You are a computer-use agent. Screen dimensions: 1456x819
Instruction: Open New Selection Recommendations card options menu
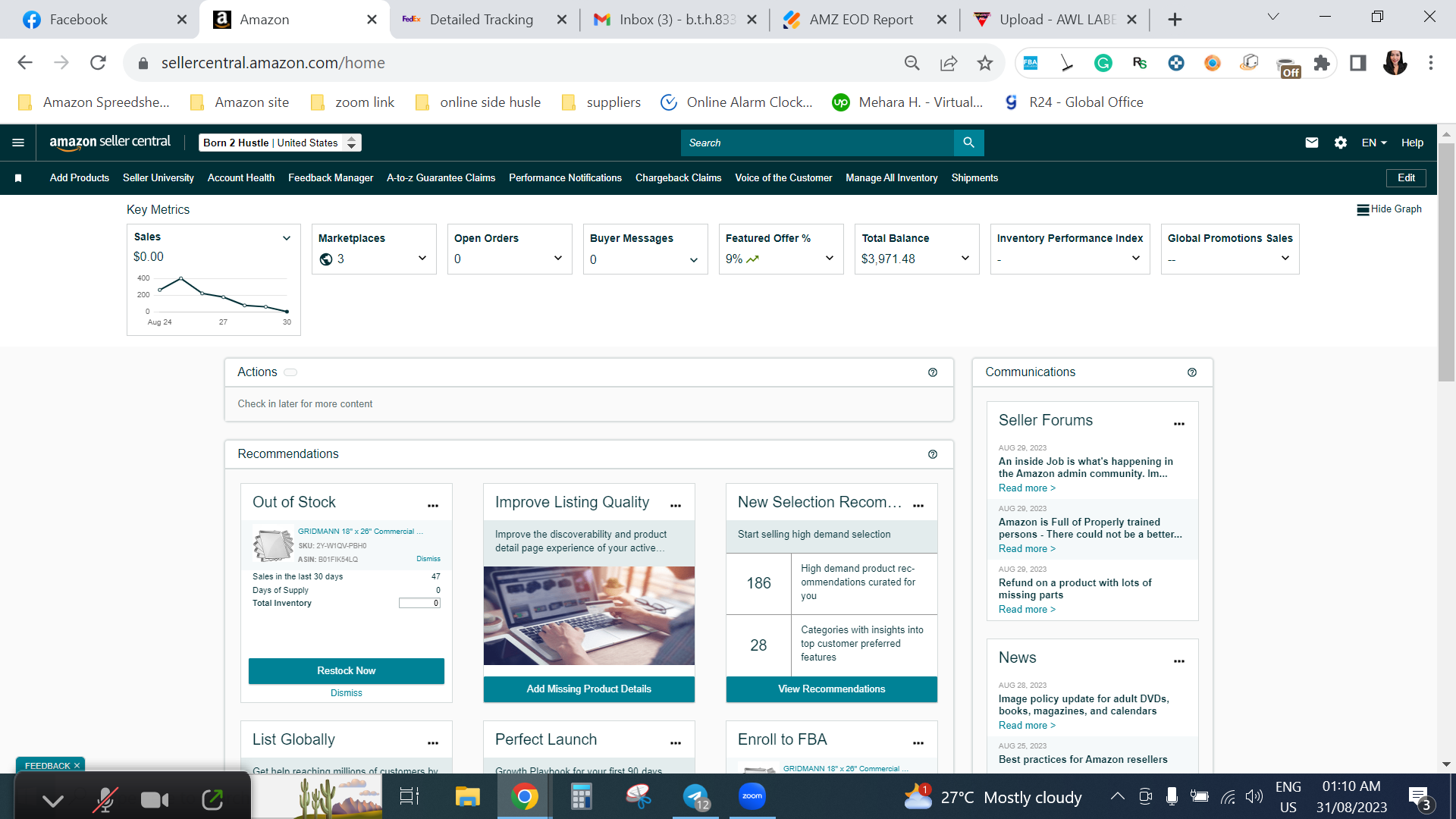point(918,505)
